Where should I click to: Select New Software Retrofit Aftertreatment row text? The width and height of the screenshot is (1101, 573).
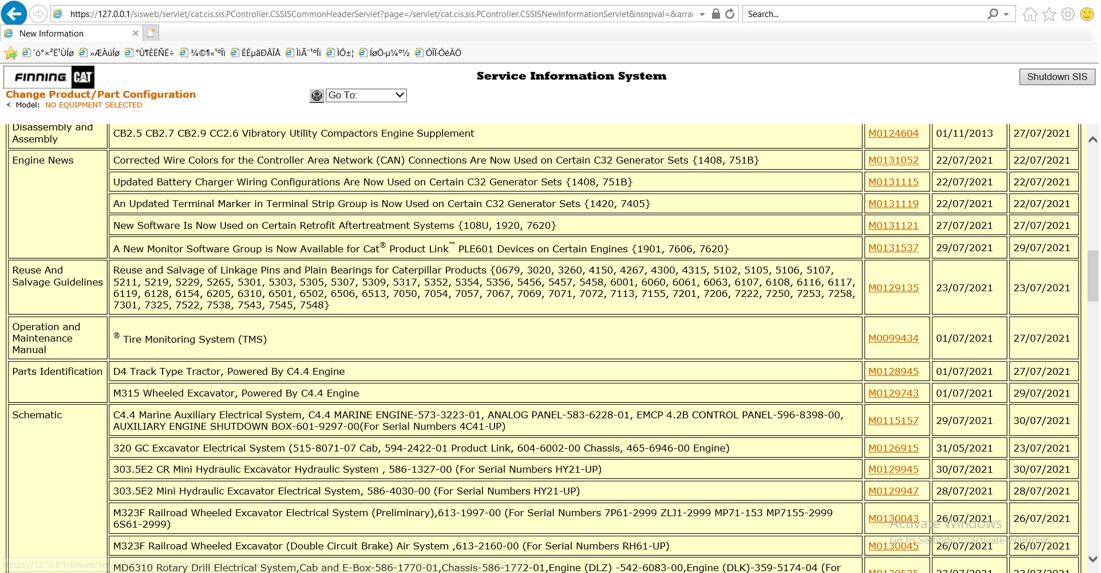pos(334,225)
